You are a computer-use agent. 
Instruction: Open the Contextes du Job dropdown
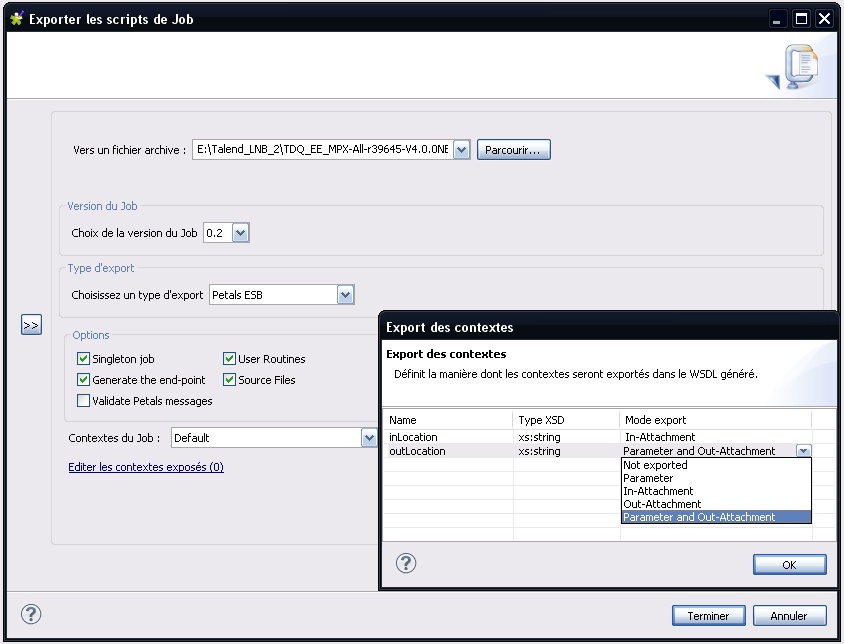pyautogui.click(x=368, y=438)
